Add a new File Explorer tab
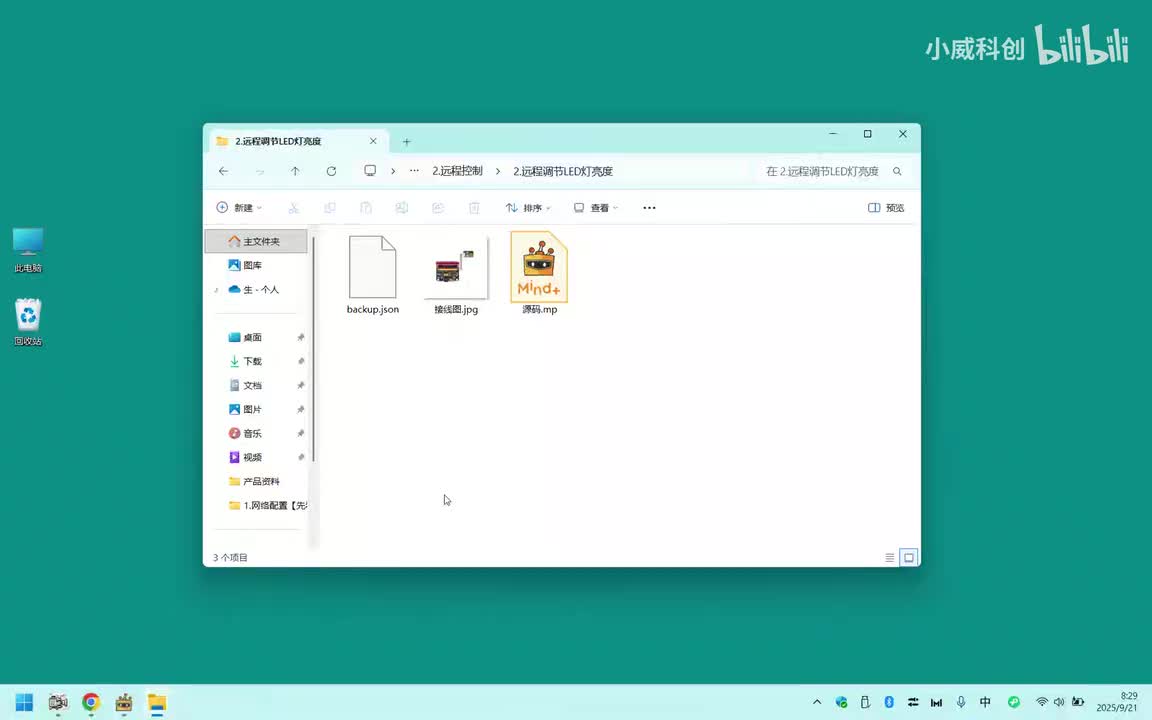 pyautogui.click(x=406, y=142)
